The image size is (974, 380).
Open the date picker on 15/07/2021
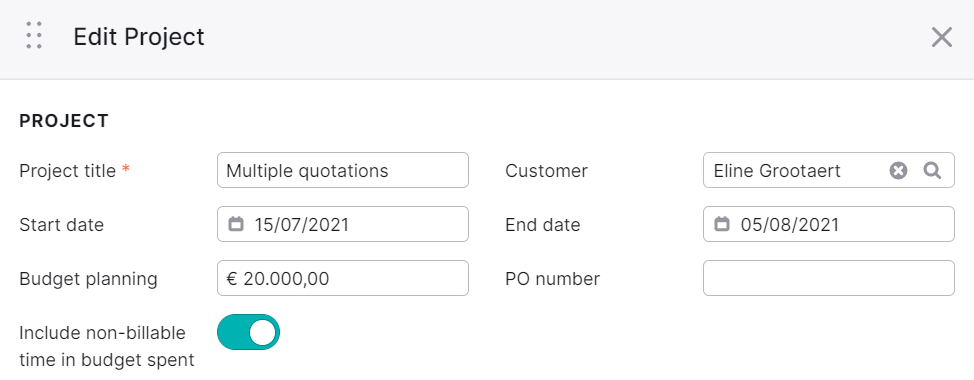pyautogui.click(x=343, y=224)
